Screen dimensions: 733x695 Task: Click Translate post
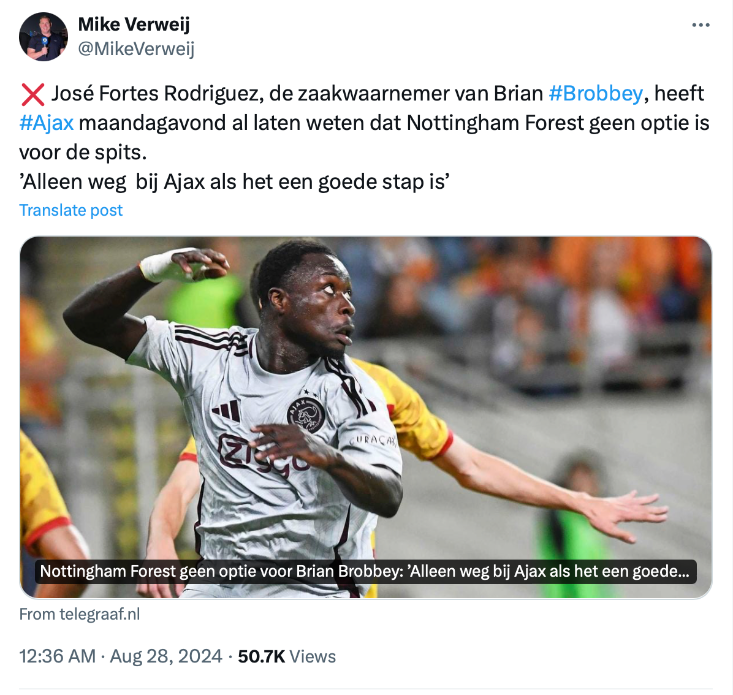(x=71, y=210)
